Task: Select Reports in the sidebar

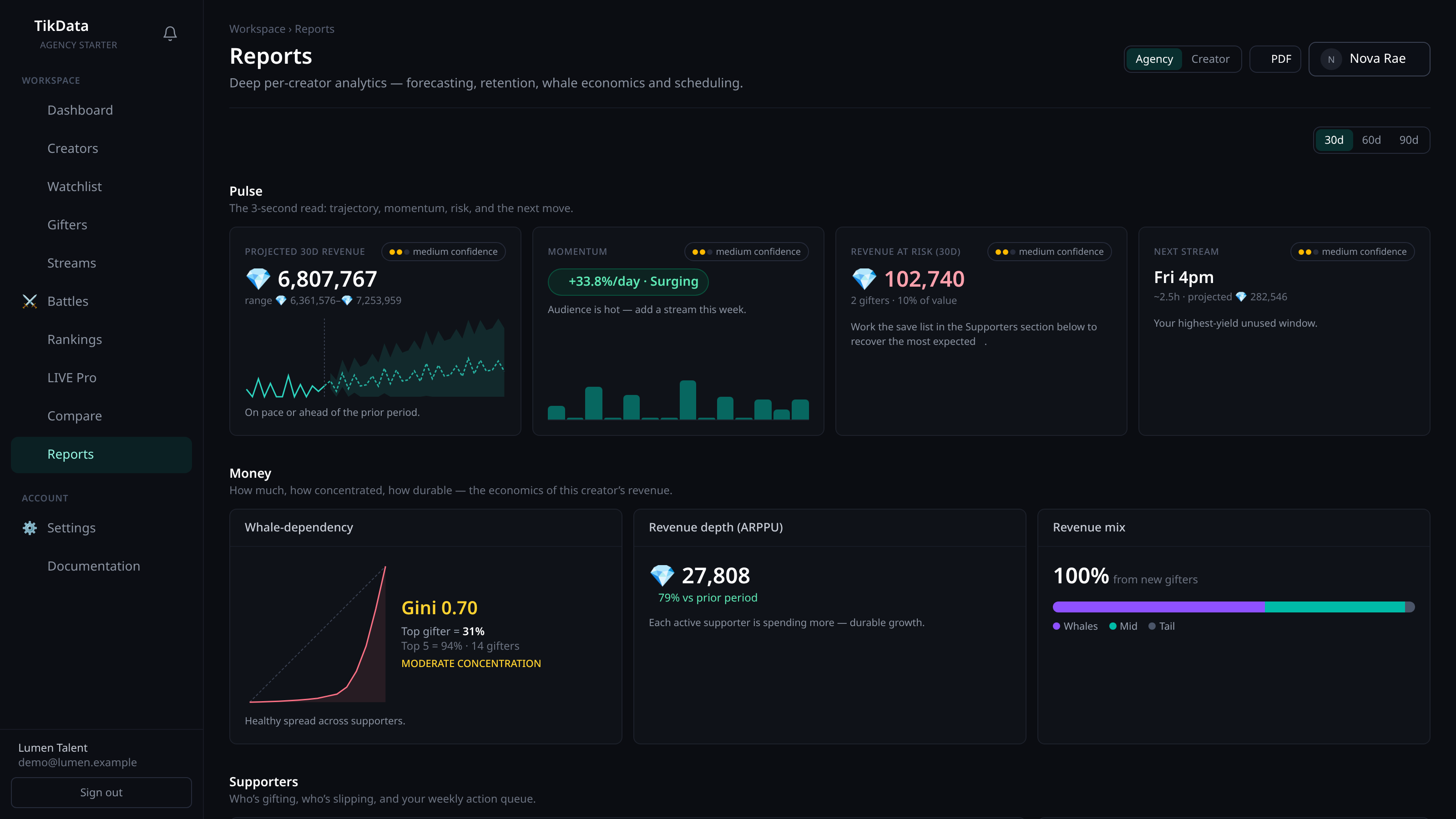Action: click(101, 455)
